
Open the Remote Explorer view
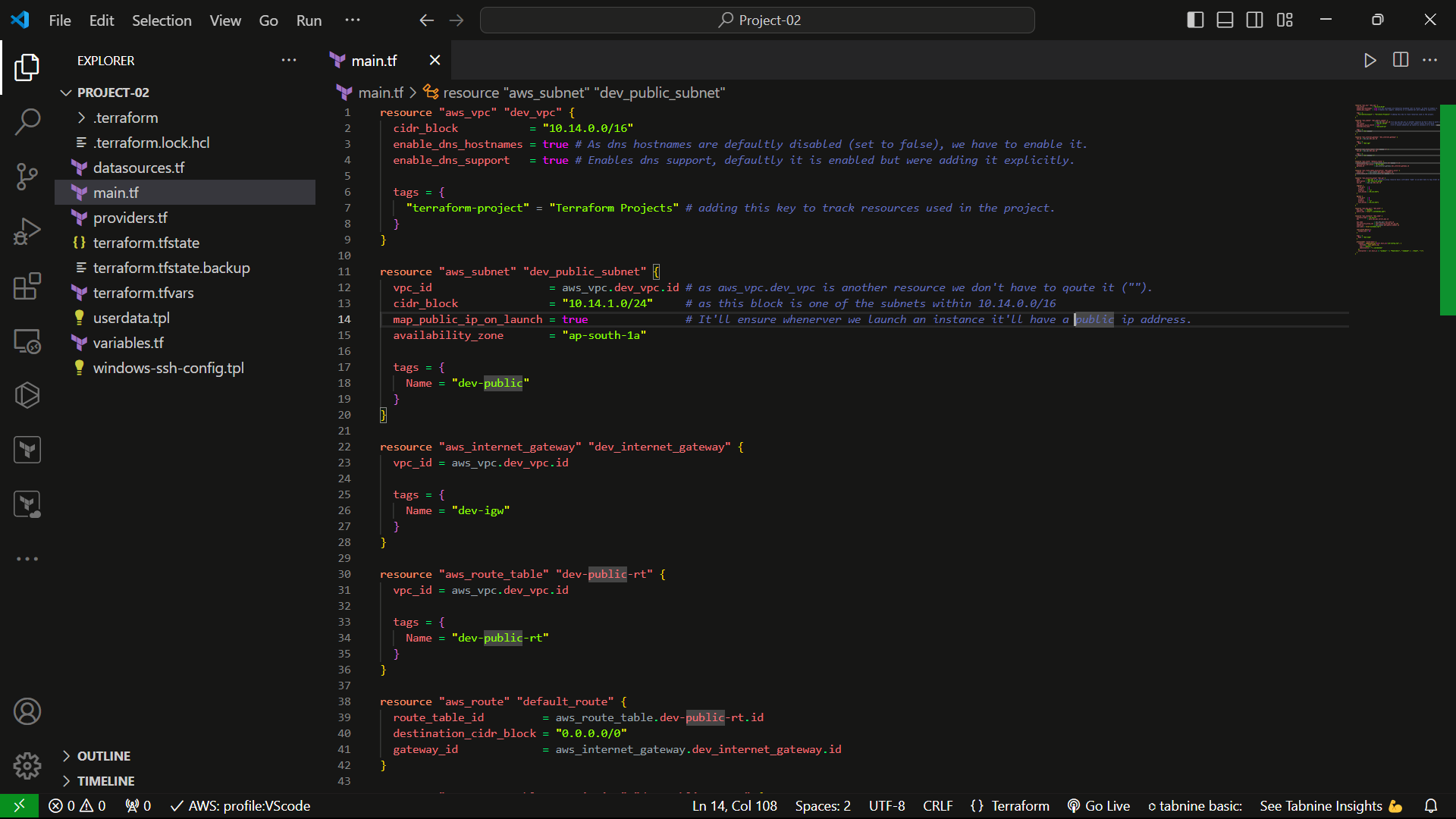27,341
